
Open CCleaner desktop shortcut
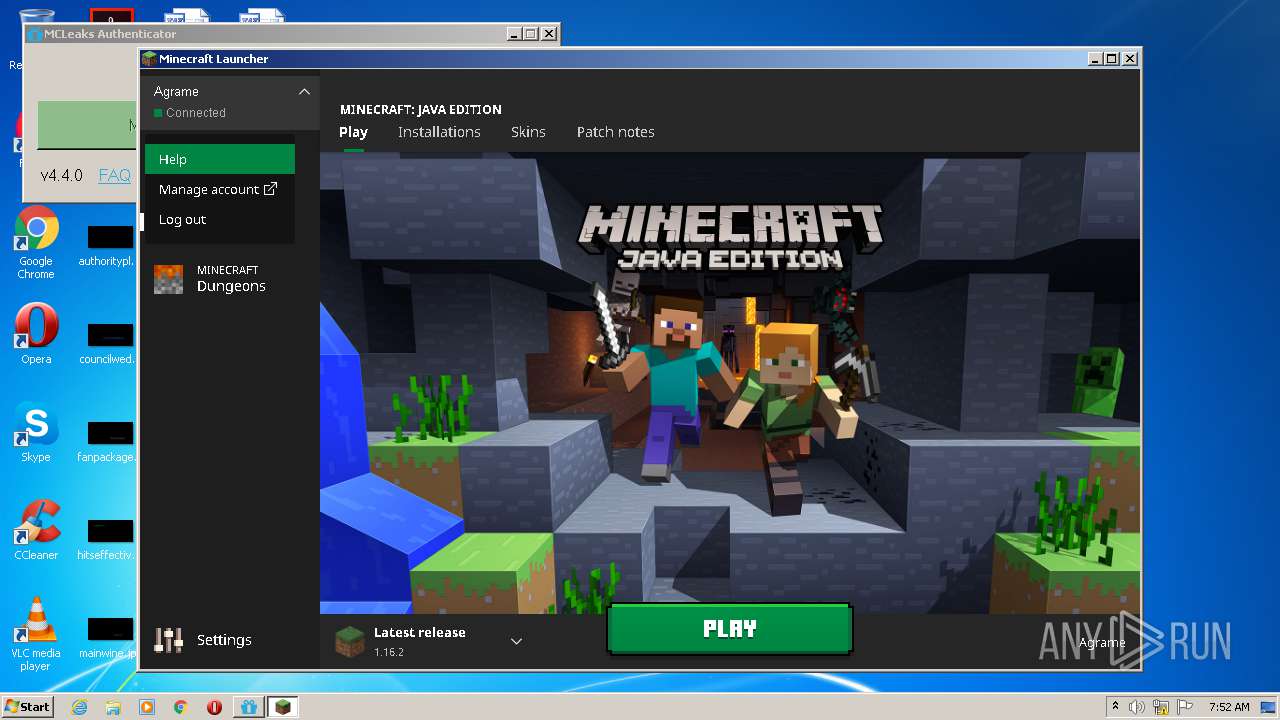click(x=36, y=530)
